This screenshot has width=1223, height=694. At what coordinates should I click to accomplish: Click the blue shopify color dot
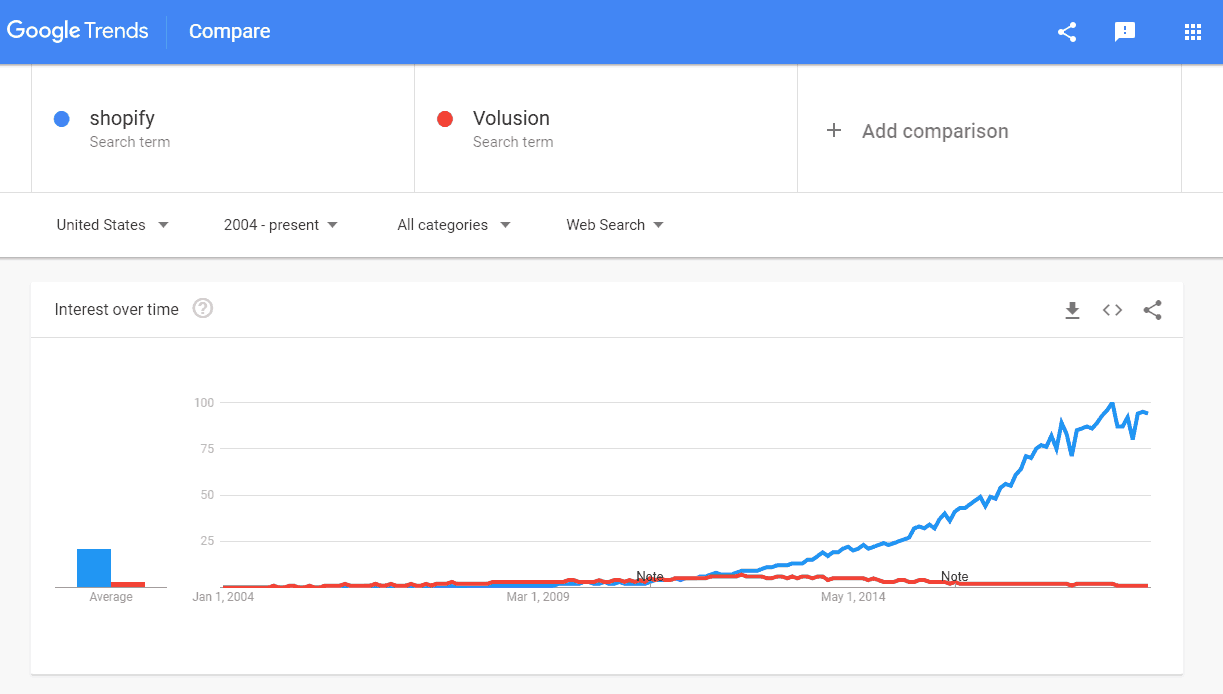pos(62,119)
